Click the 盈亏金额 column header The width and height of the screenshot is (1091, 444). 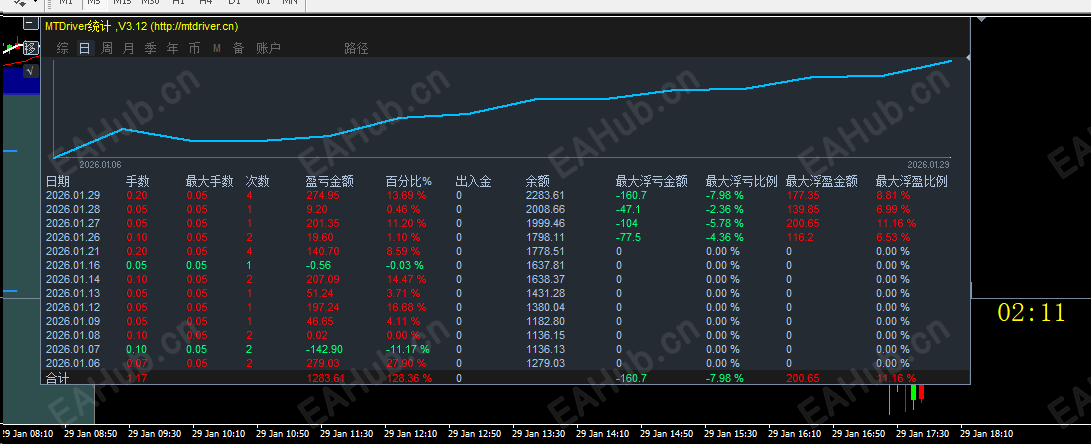330,182
